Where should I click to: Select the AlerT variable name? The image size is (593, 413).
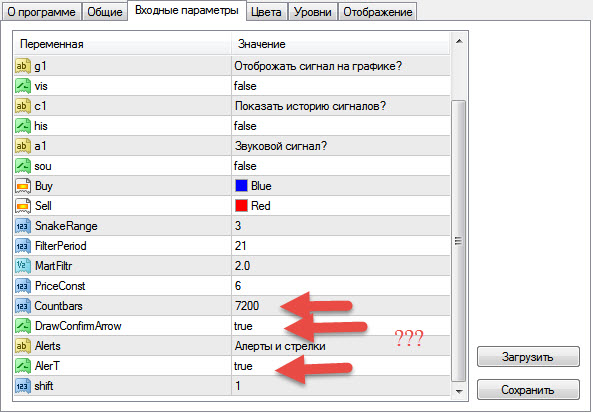[x=47, y=366]
